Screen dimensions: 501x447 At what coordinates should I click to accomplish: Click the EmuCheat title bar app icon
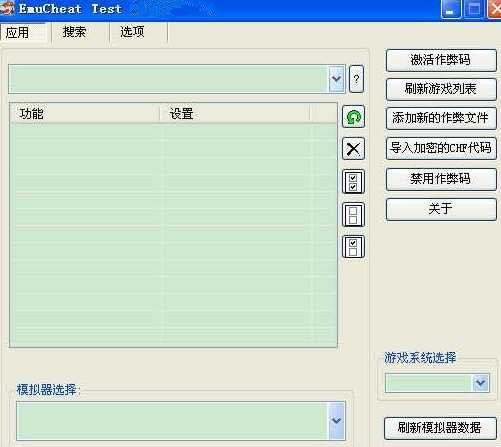point(7,8)
